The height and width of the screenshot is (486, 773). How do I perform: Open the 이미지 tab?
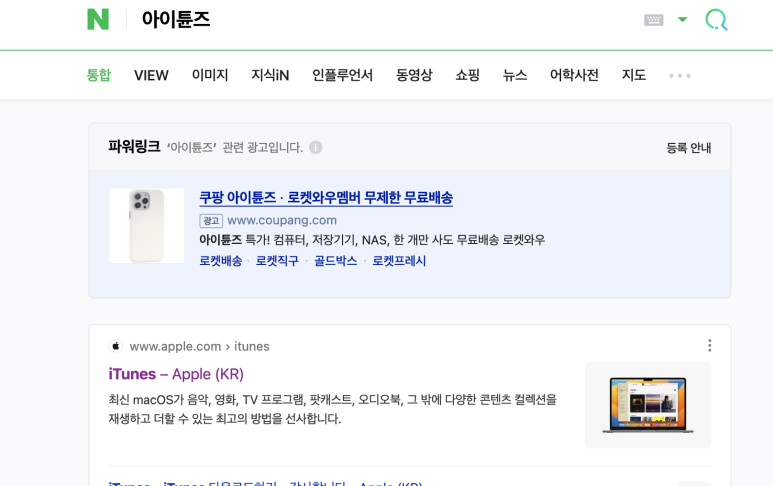(x=210, y=75)
